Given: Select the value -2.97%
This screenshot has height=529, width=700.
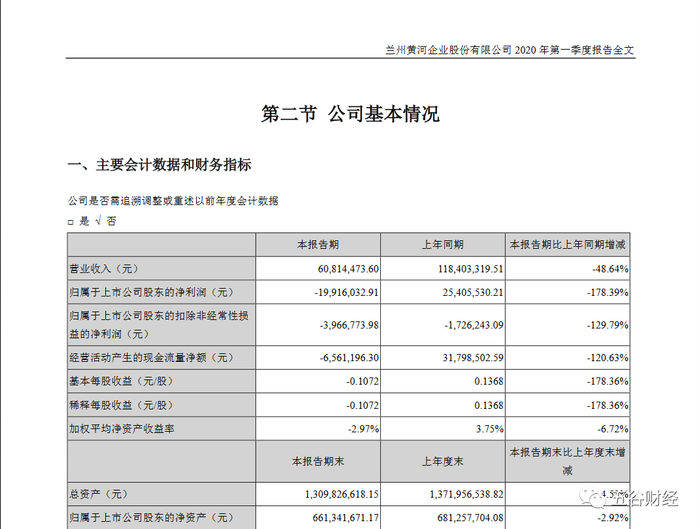Looking at the screenshot, I should point(363,429).
